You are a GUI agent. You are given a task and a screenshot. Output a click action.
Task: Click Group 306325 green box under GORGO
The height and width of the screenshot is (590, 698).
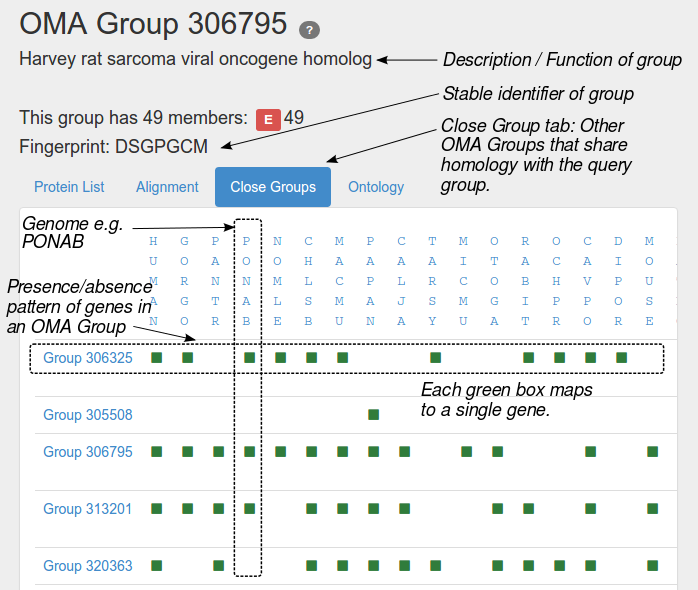[x=188, y=358]
